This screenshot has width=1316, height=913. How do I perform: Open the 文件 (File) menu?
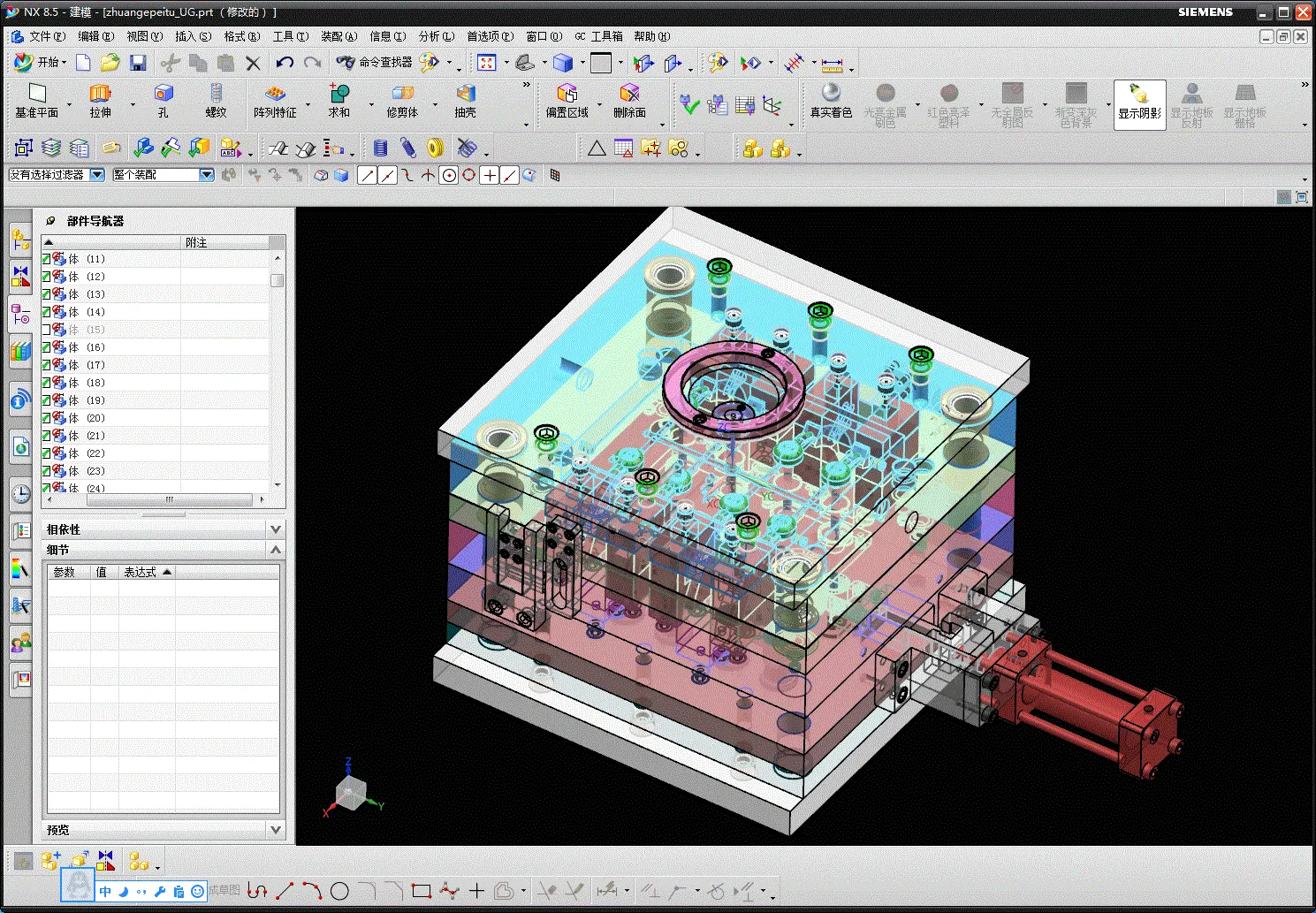(46, 36)
